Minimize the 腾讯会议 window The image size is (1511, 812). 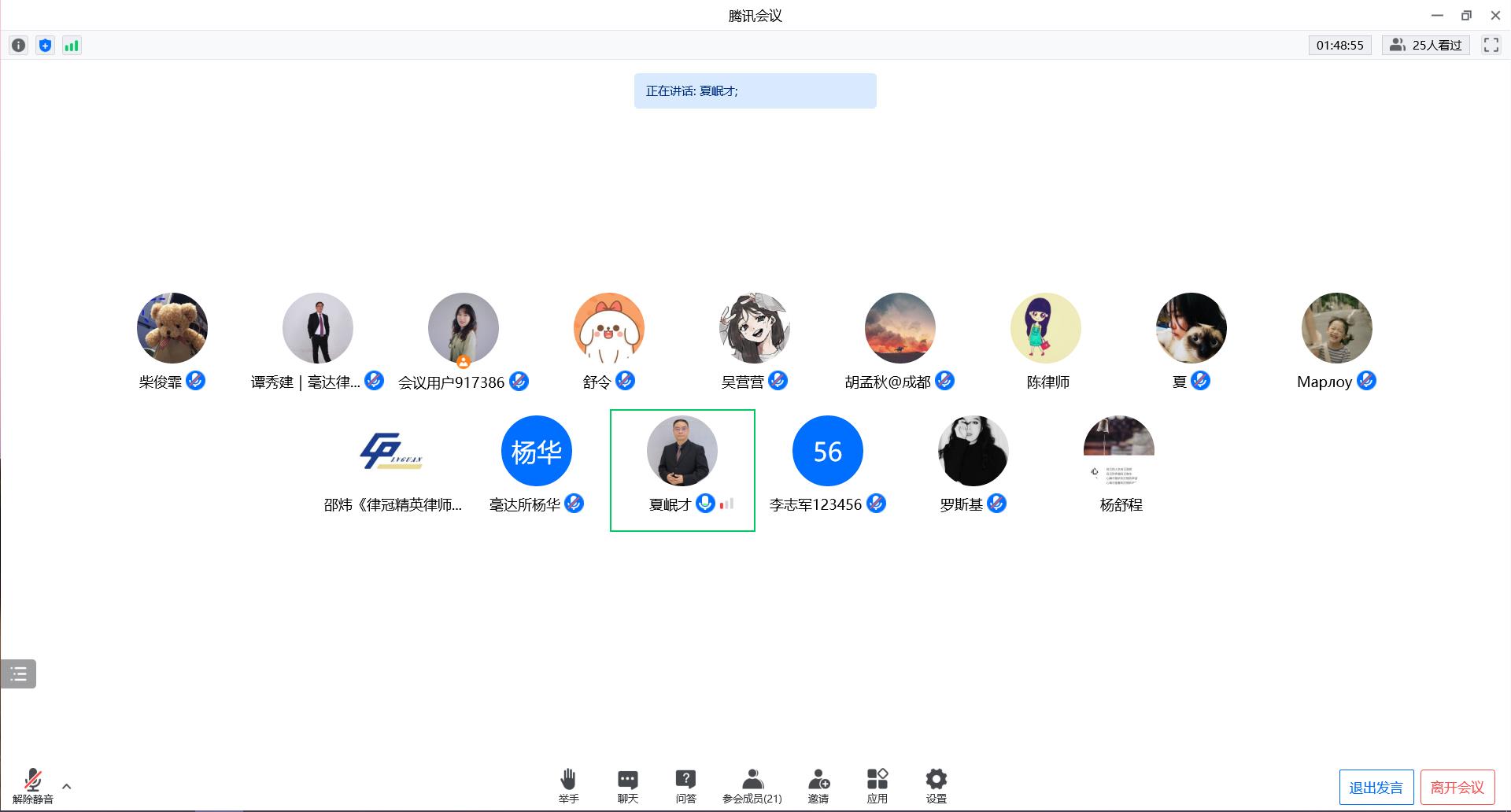coord(1437,15)
